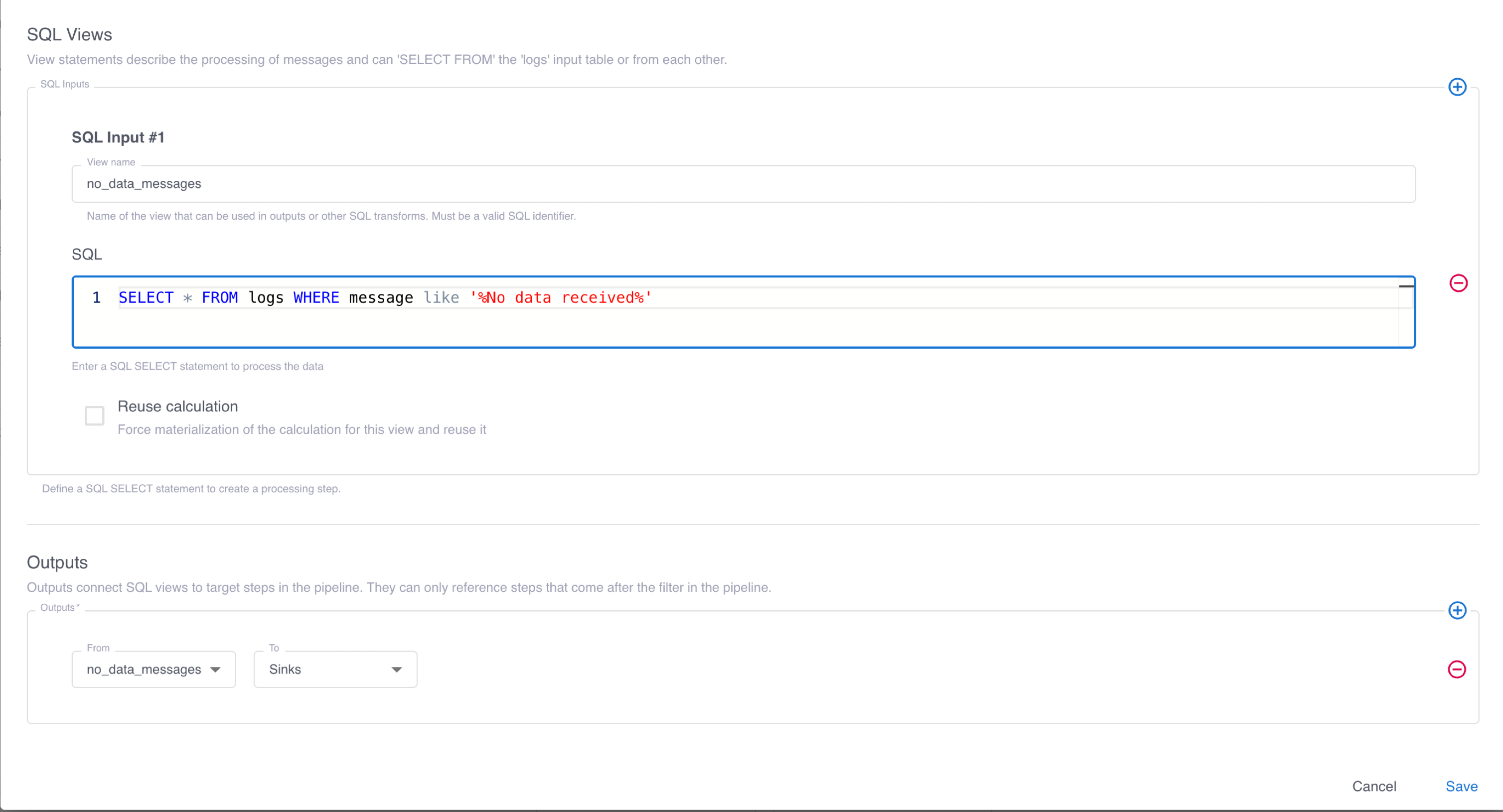Click the minus icon next to SQL editor

click(1459, 283)
